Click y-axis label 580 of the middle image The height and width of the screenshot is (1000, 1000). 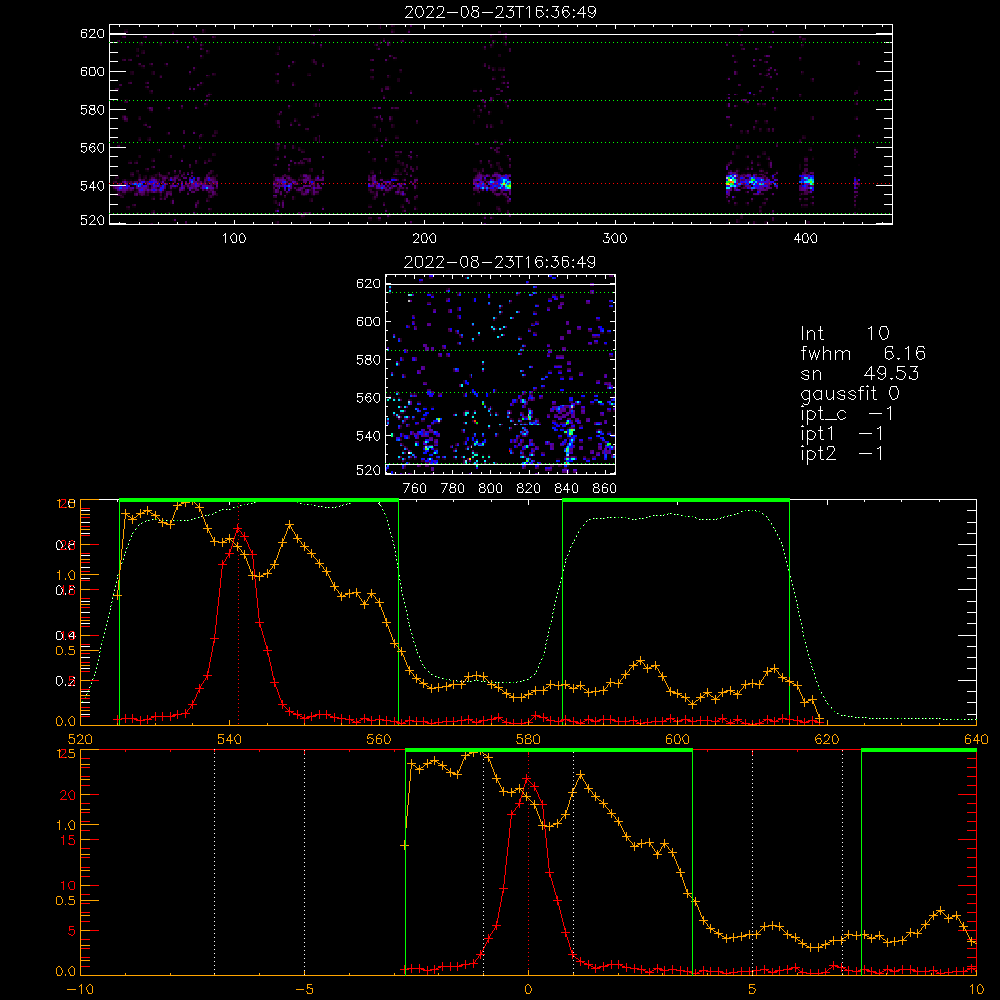click(369, 360)
